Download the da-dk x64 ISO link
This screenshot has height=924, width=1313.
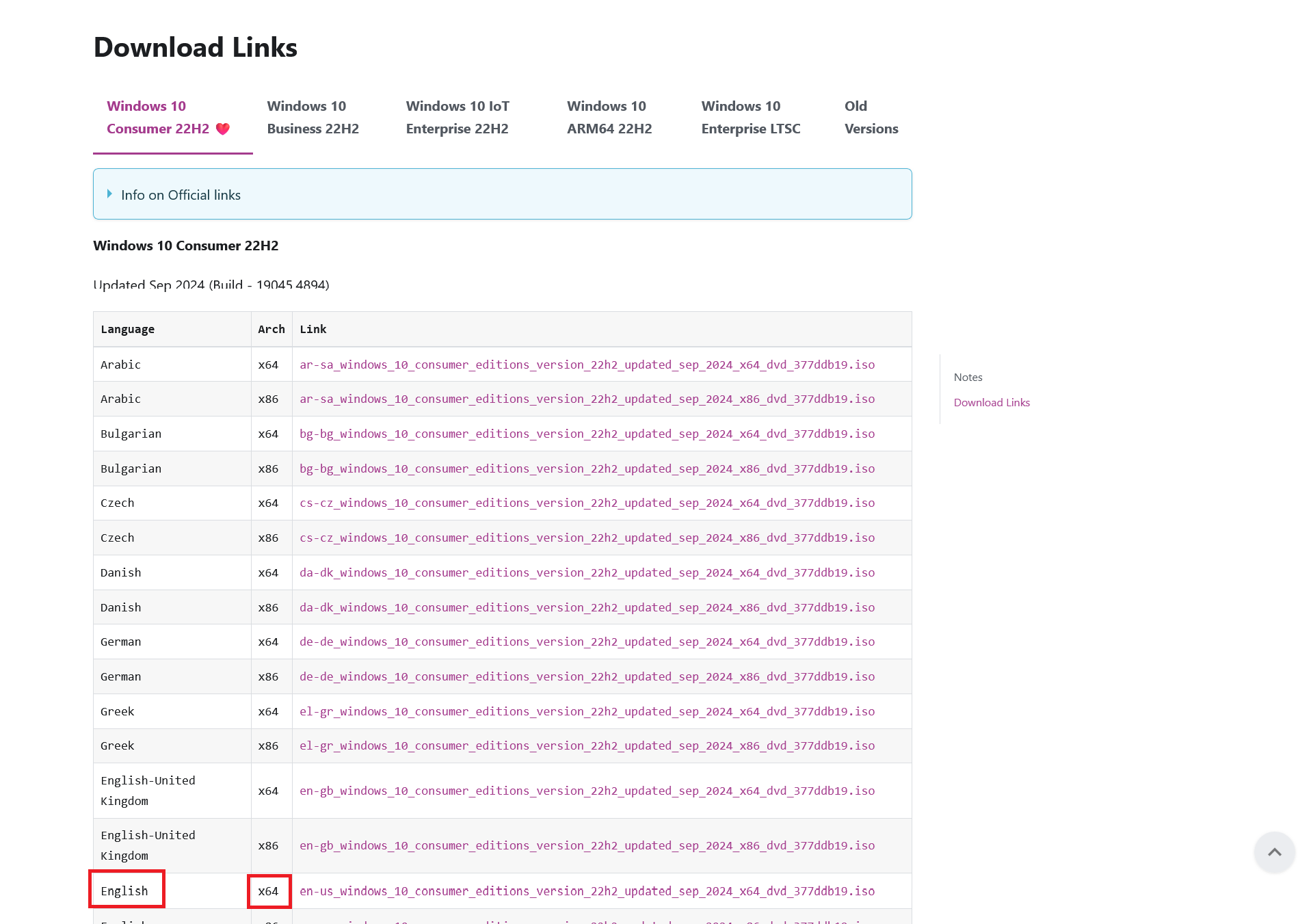point(587,572)
